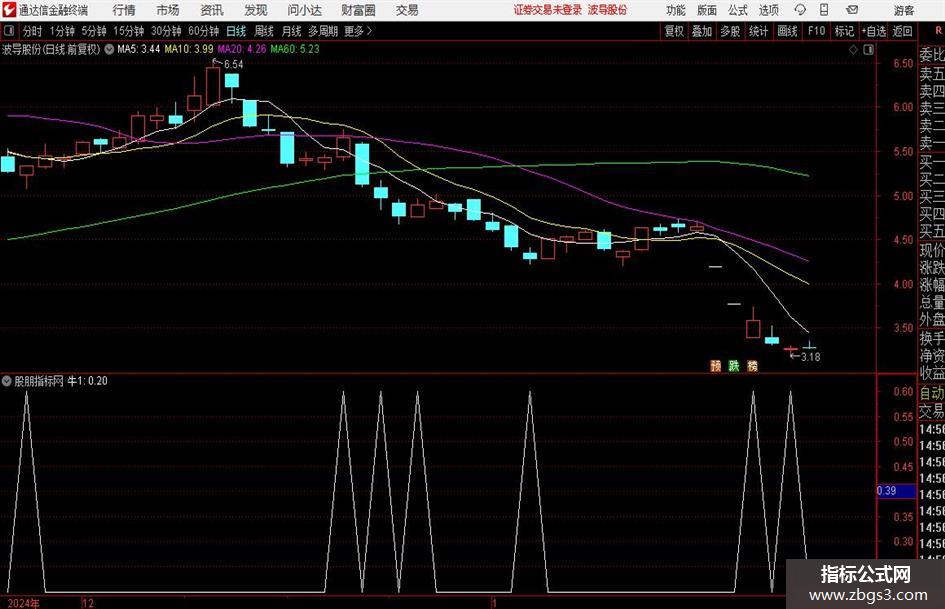Open the 版面 menu
Viewport: 945px width, 609px height.
click(707, 10)
